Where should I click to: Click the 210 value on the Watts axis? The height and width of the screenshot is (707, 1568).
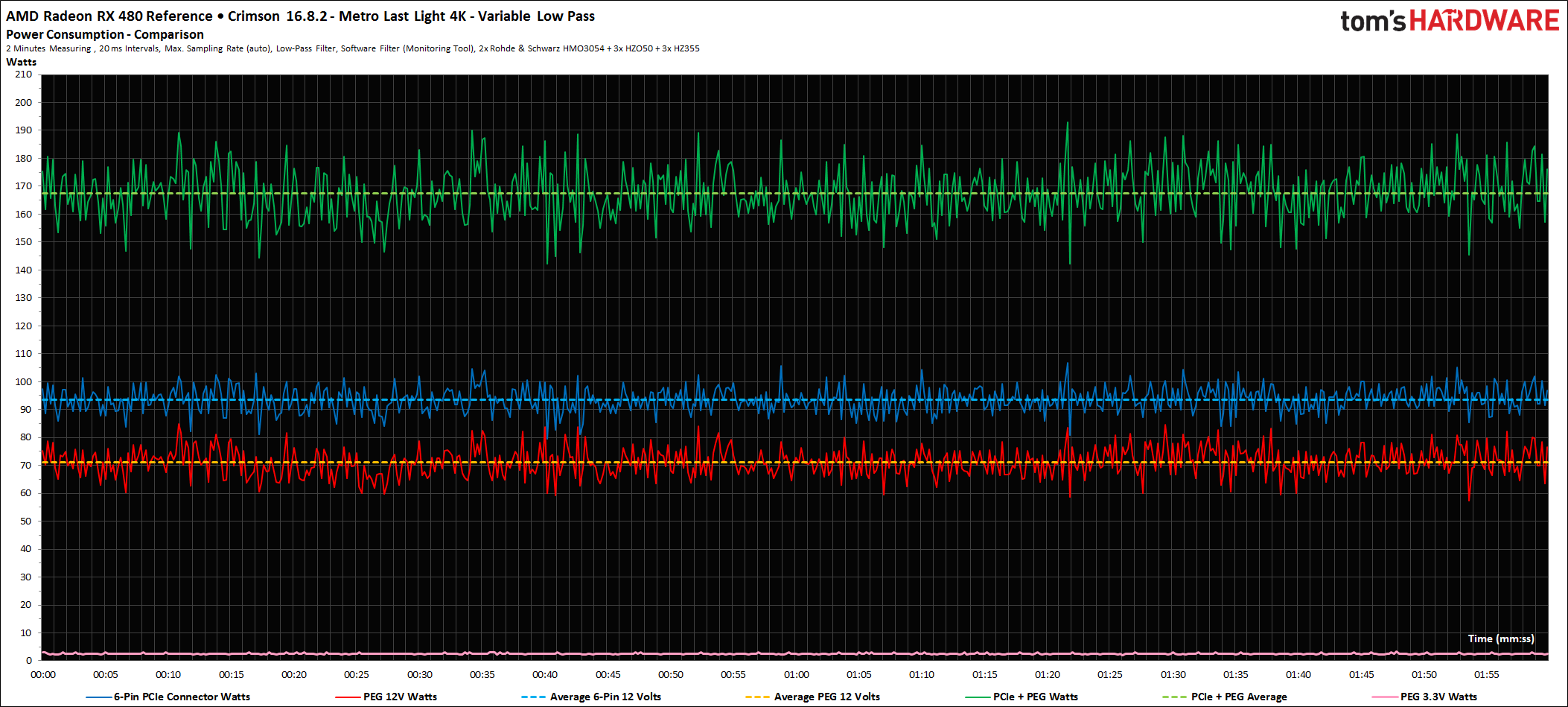point(24,74)
